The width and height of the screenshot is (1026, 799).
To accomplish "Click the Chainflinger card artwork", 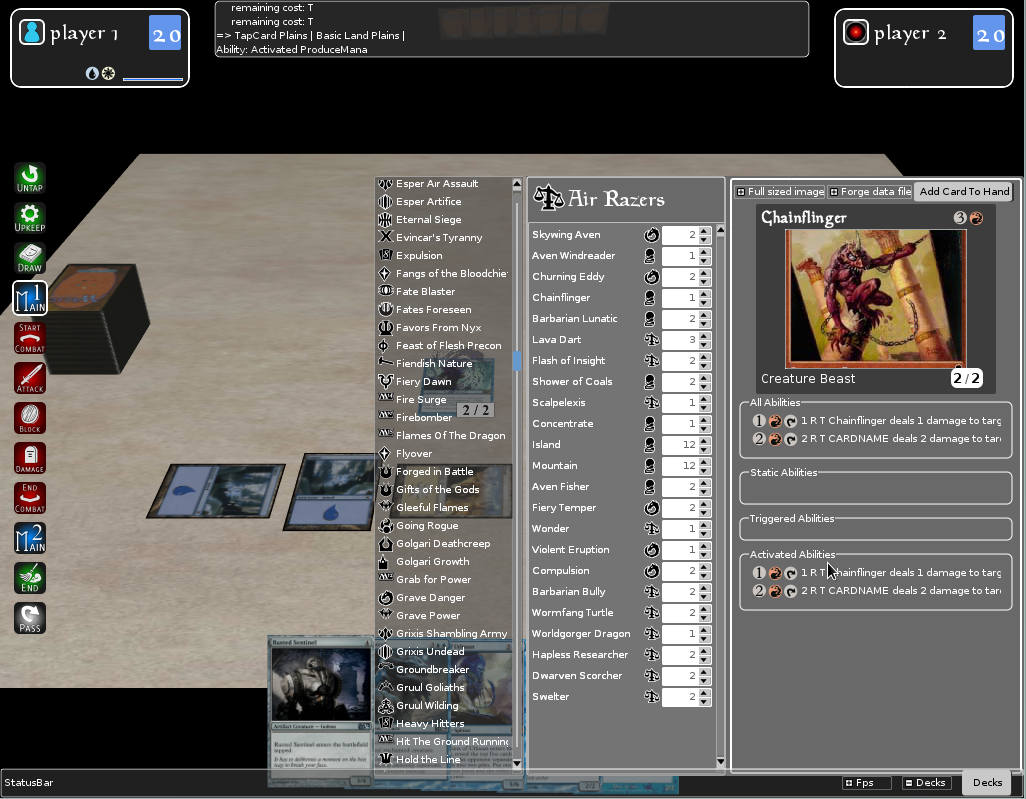I will [x=876, y=298].
